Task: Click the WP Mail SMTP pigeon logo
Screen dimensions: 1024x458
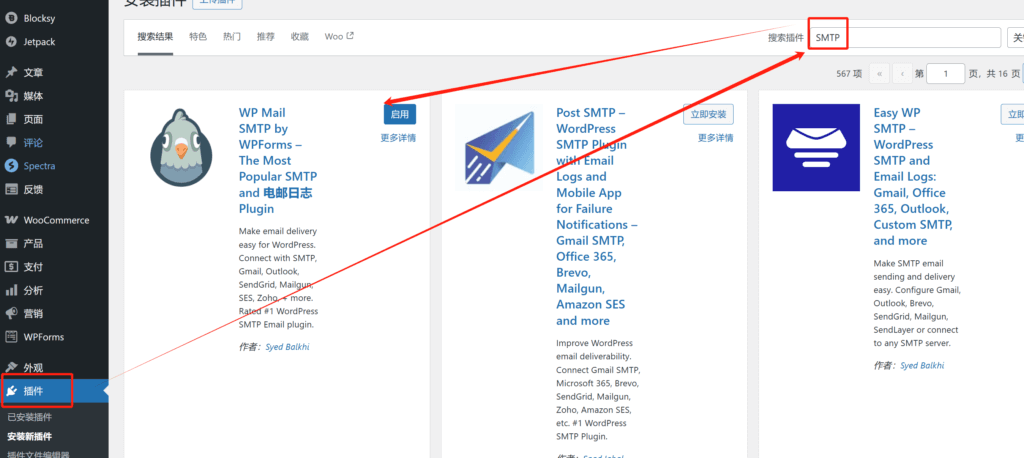Action: coord(181,148)
